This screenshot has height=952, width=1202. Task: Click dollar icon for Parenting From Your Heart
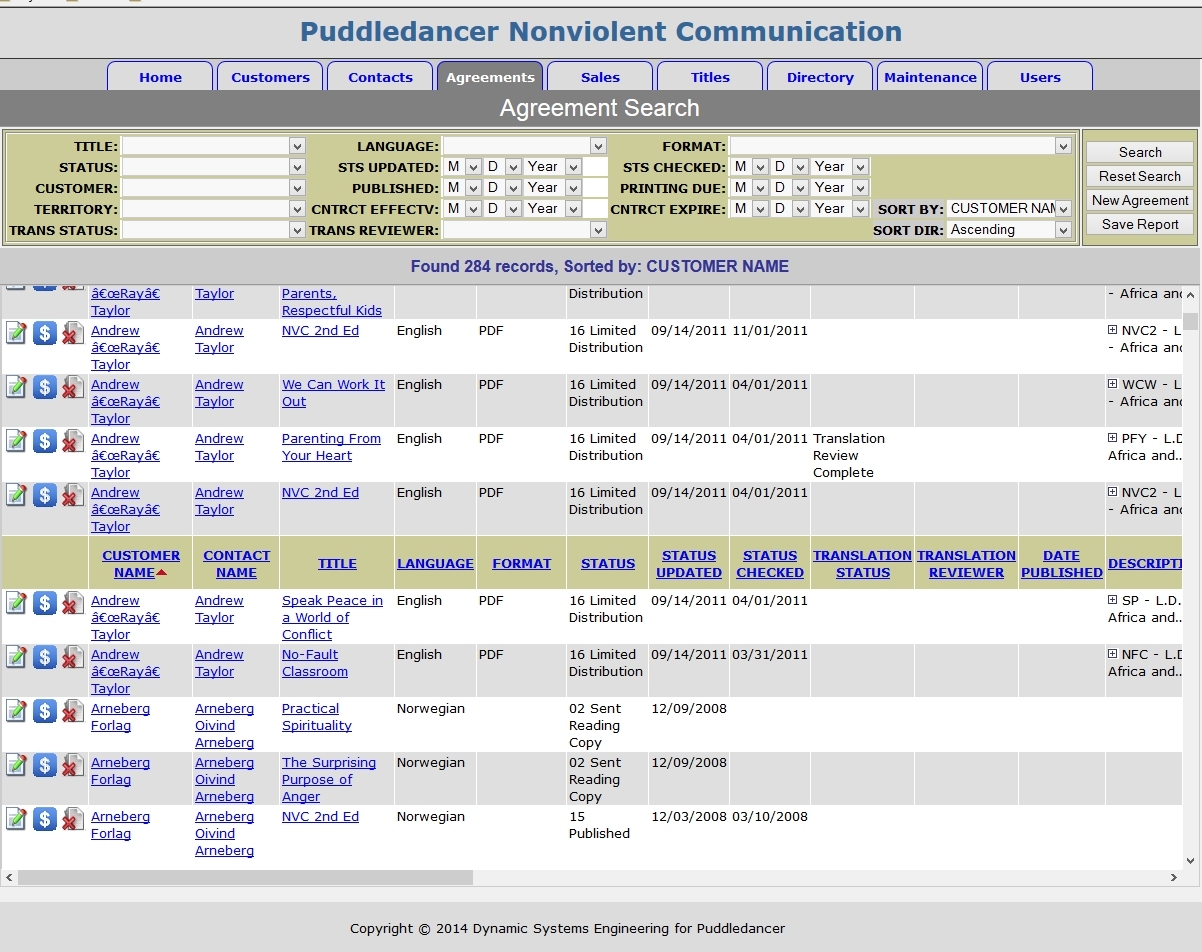[44, 441]
